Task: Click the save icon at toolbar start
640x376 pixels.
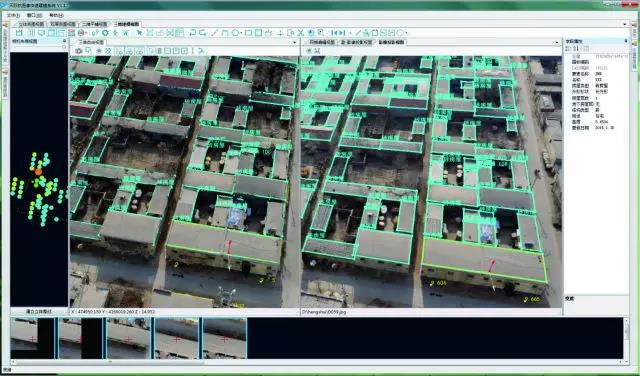Action: point(19,33)
